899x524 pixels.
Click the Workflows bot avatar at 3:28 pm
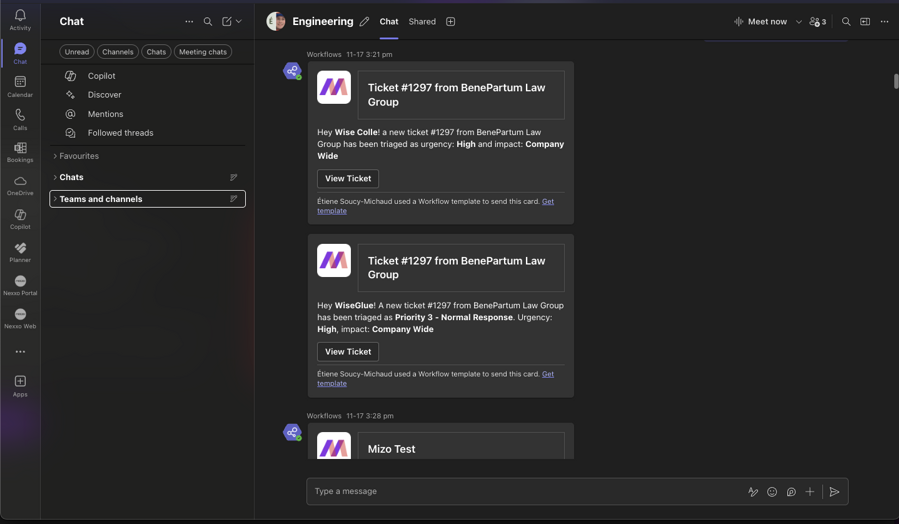[292, 432]
